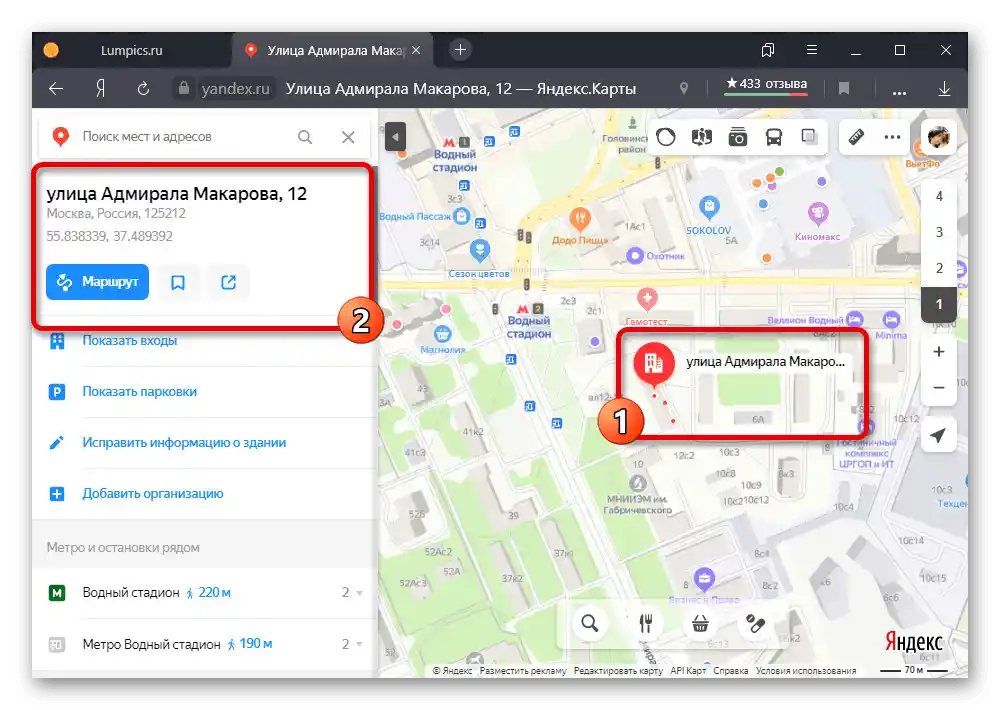Open browser downloads arrow icon
1000x710 pixels.
tap(945, 89)
